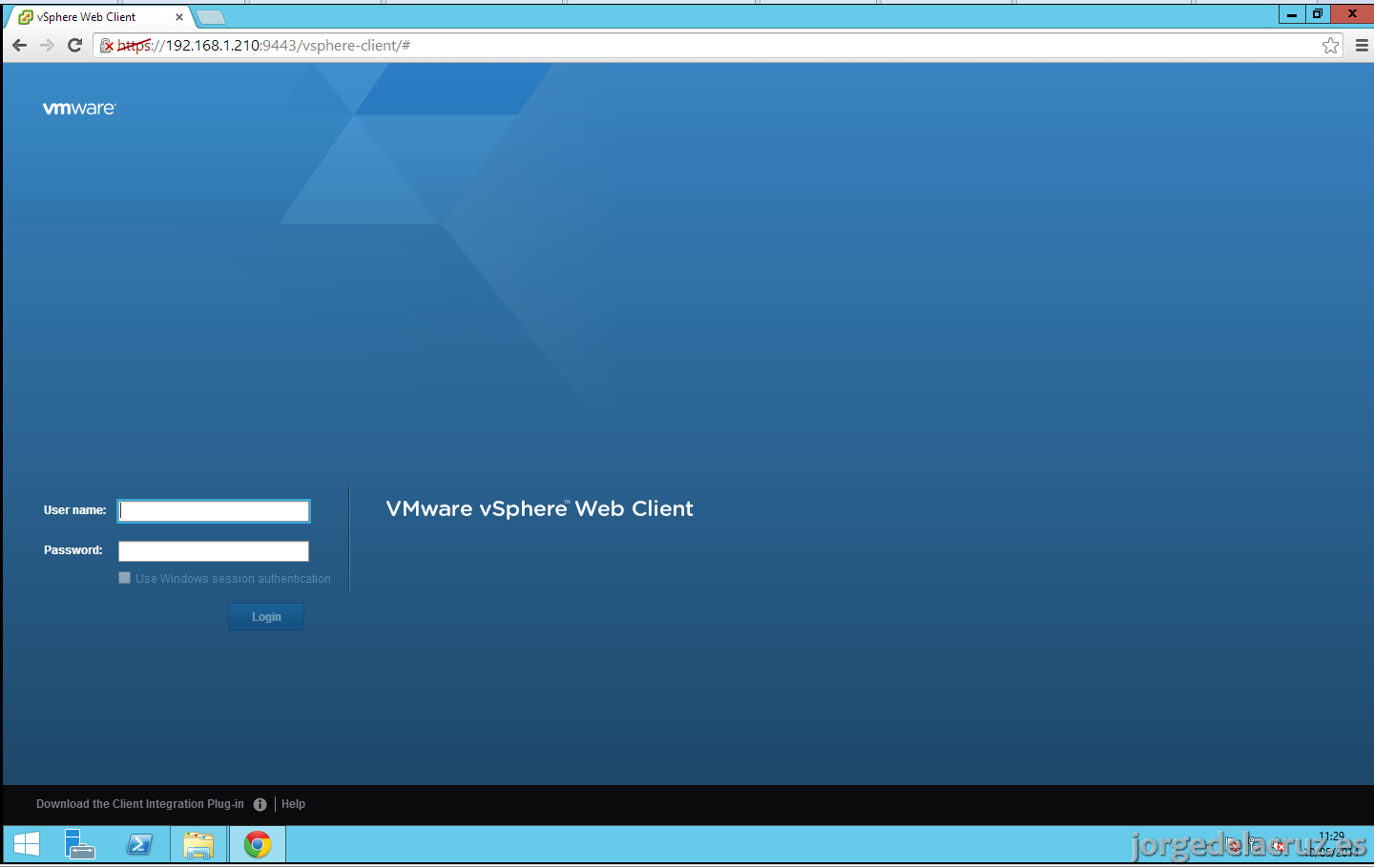The height and width of the screenshot is (868, 1374).
Task: Open a new browser tab
Action: coord(210,17)
